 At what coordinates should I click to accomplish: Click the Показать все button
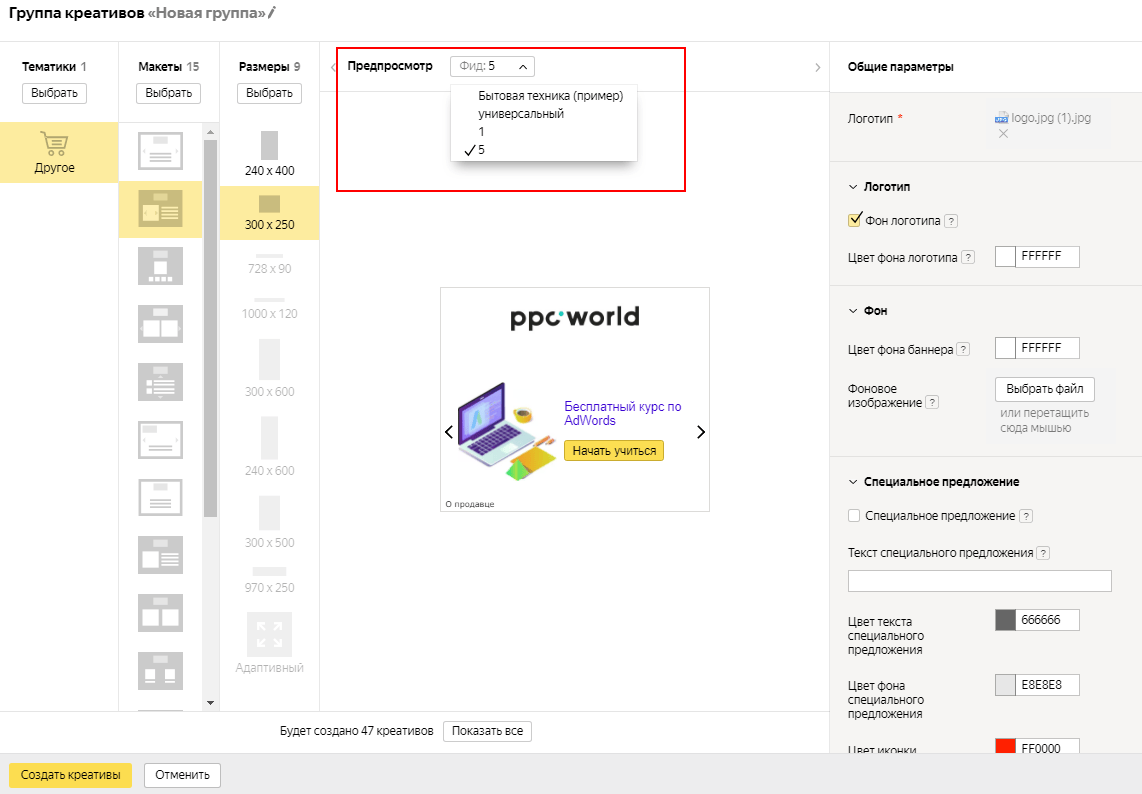(487, 731)
